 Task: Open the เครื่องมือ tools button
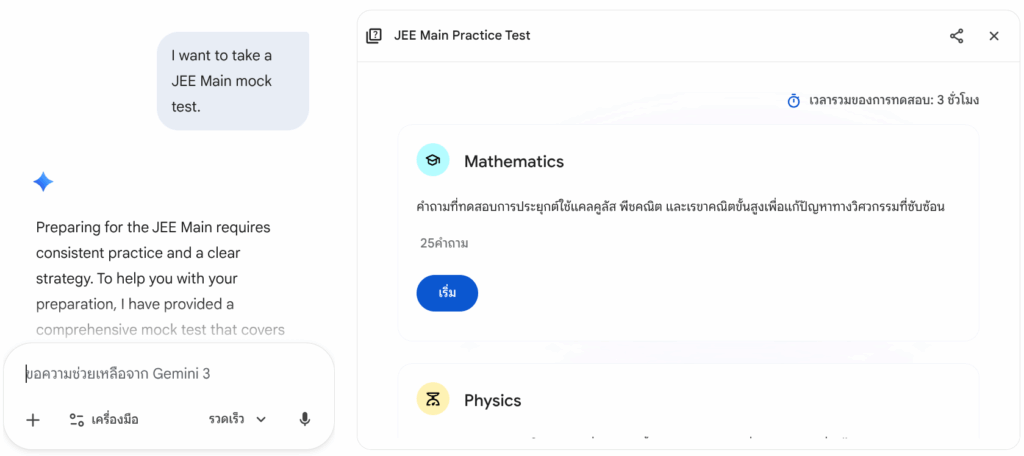click(x=104, y=420)
